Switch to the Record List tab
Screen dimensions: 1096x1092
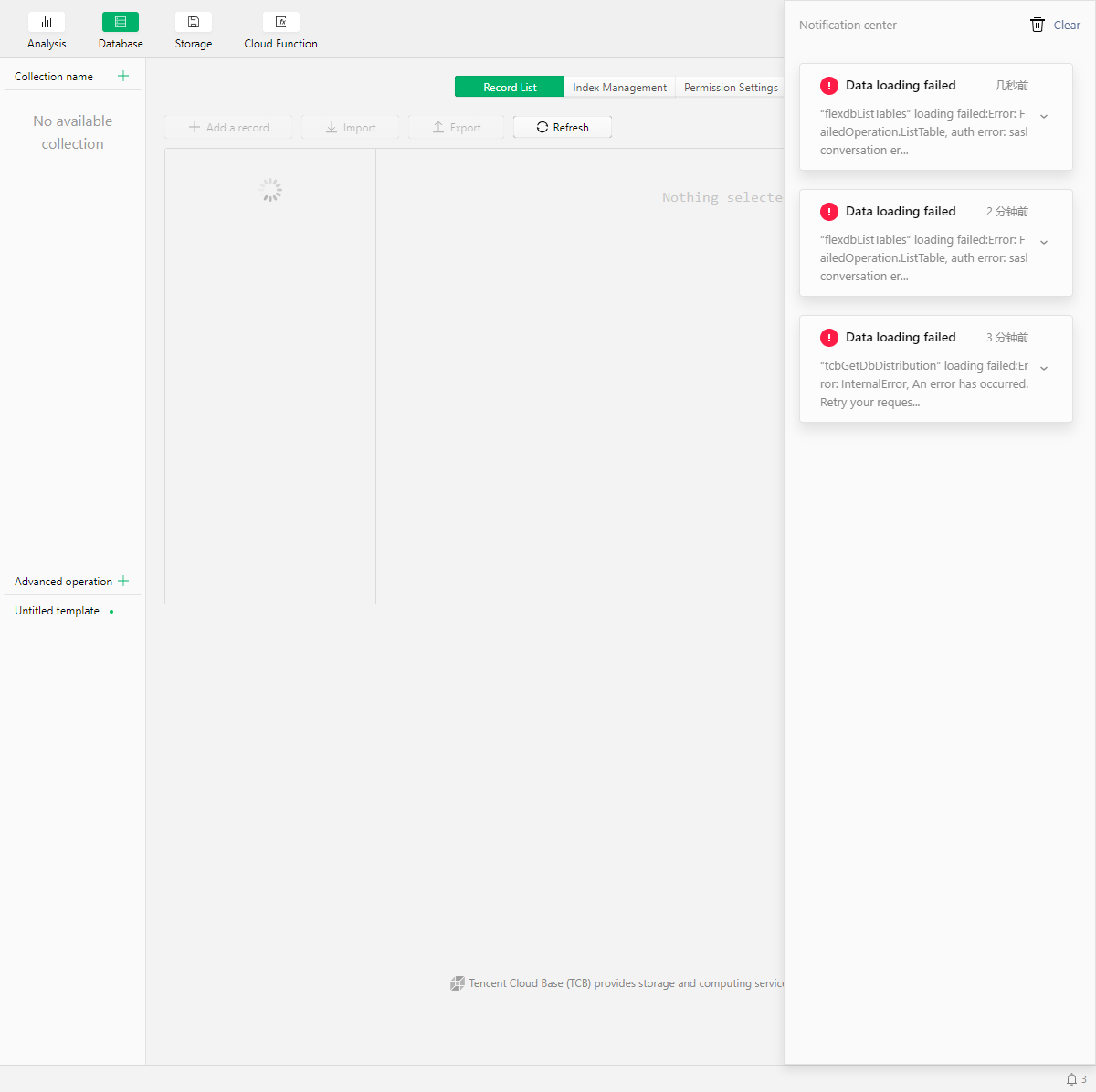tap(510, 87)
